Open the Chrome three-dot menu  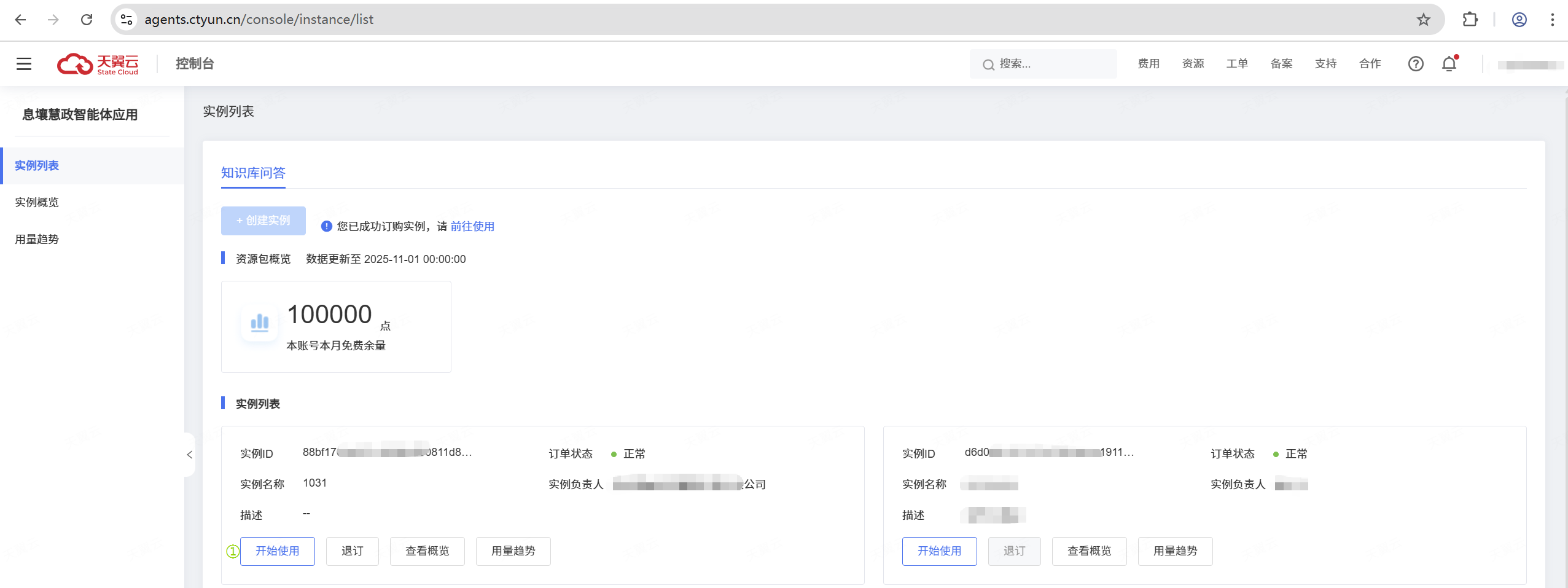pos(1552,20)
